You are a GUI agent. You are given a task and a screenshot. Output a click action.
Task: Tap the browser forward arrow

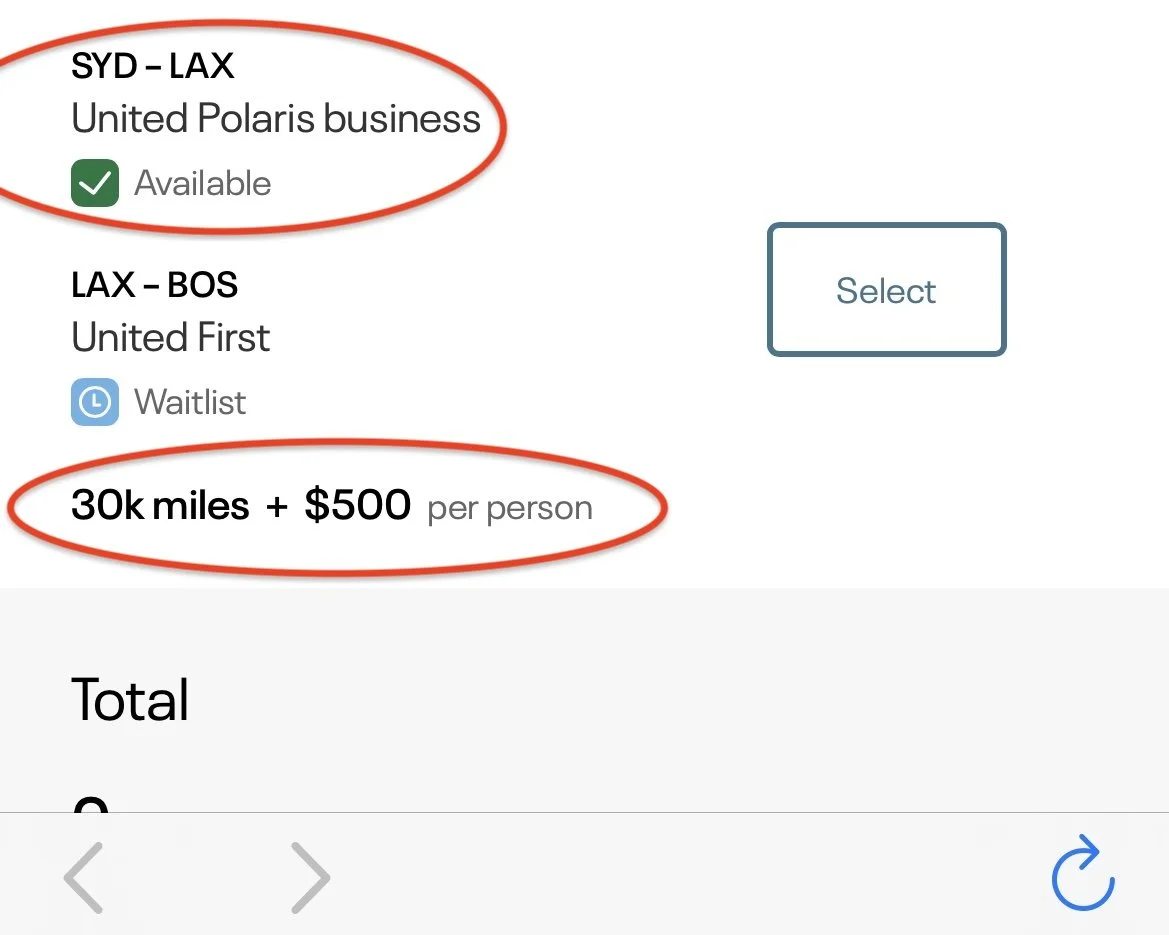310,877
